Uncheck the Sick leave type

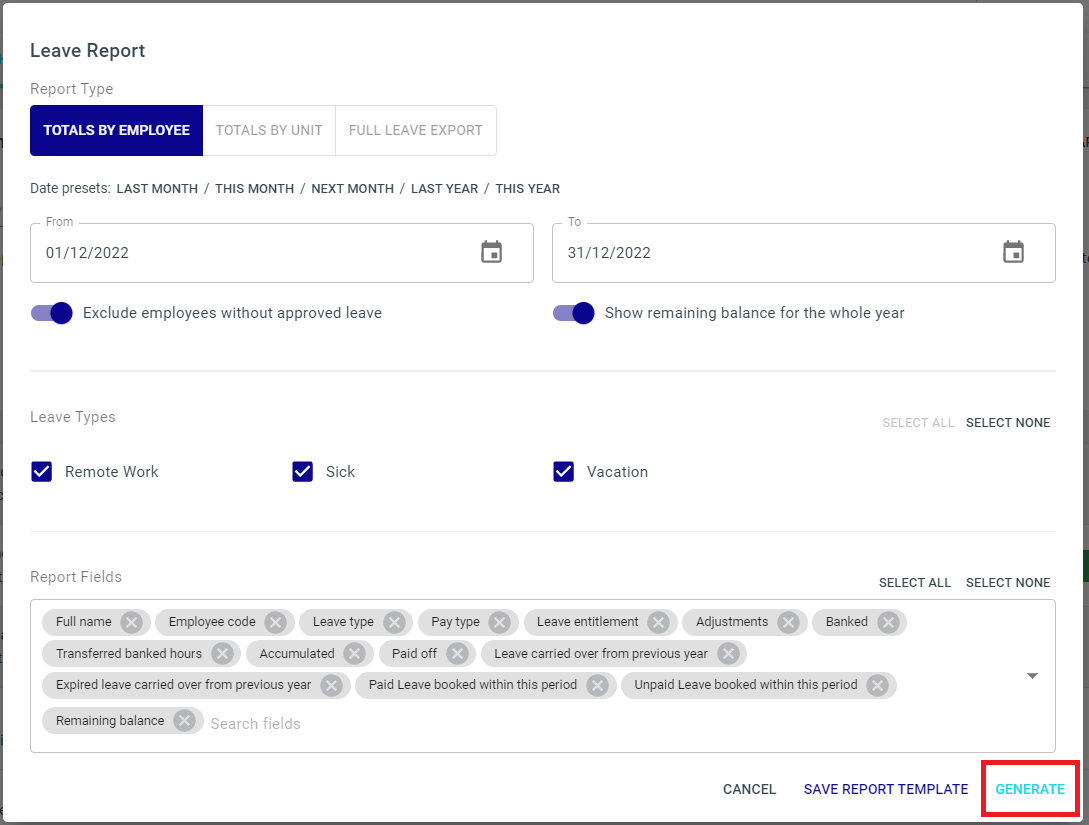[x=303, y=472]
